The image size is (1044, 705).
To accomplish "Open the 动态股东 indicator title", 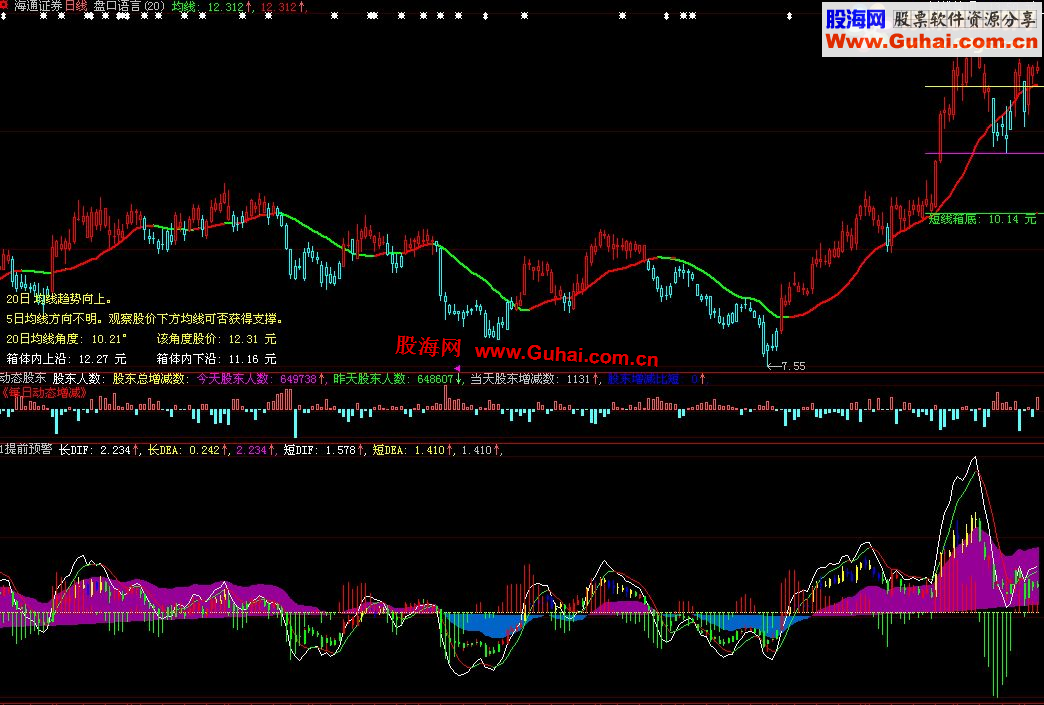I will click(x=23, y=378).
